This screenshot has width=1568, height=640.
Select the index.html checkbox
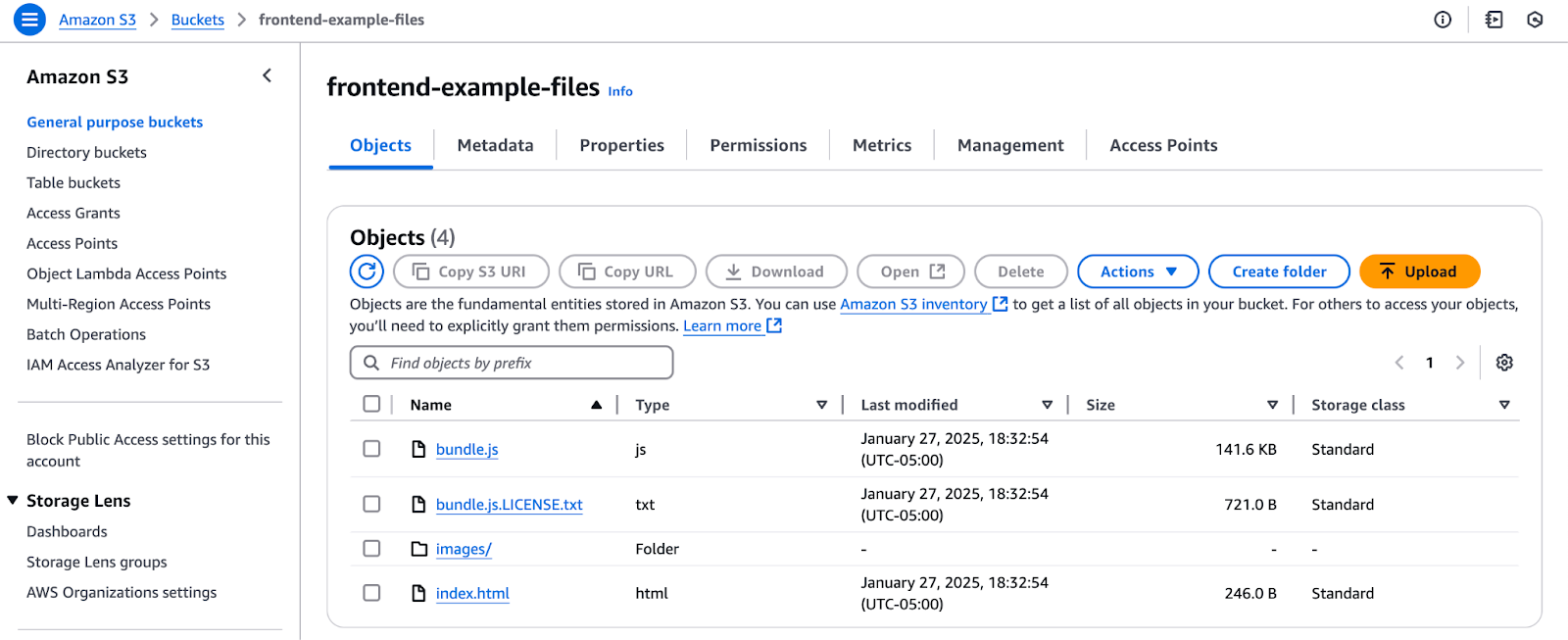[x=371, y=593]
